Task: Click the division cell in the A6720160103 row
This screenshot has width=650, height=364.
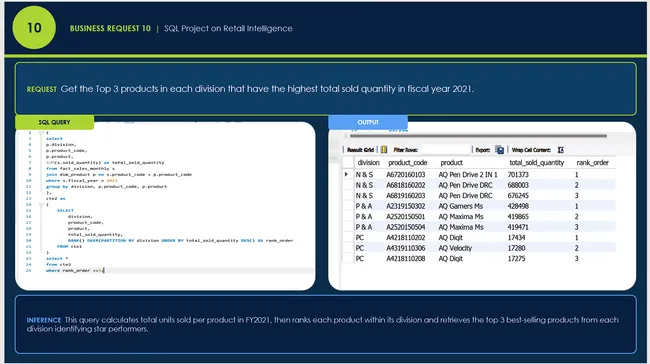Action: (x=364, y=175)
